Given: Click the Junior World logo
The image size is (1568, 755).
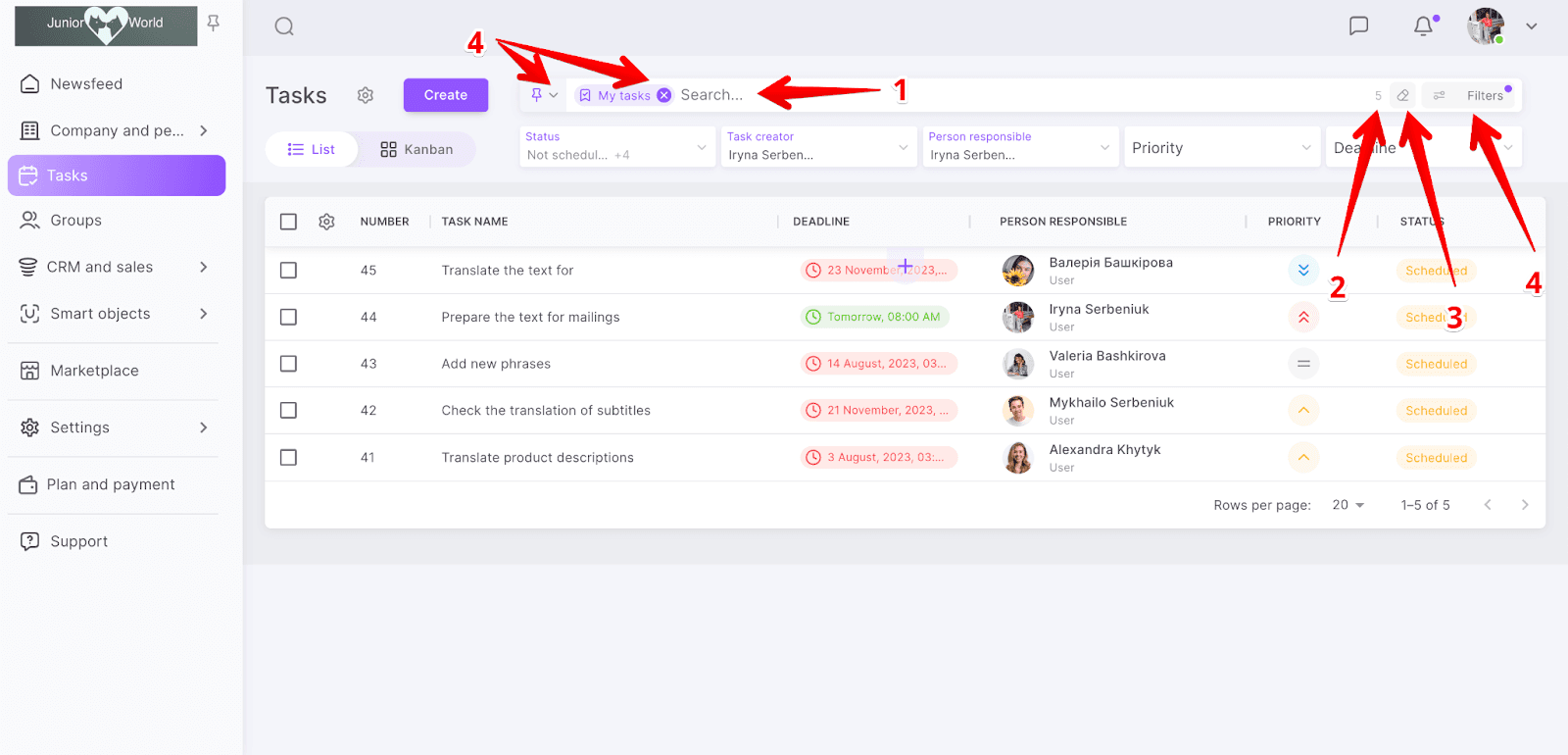Looking at the screenshot, I should (106, 25).
